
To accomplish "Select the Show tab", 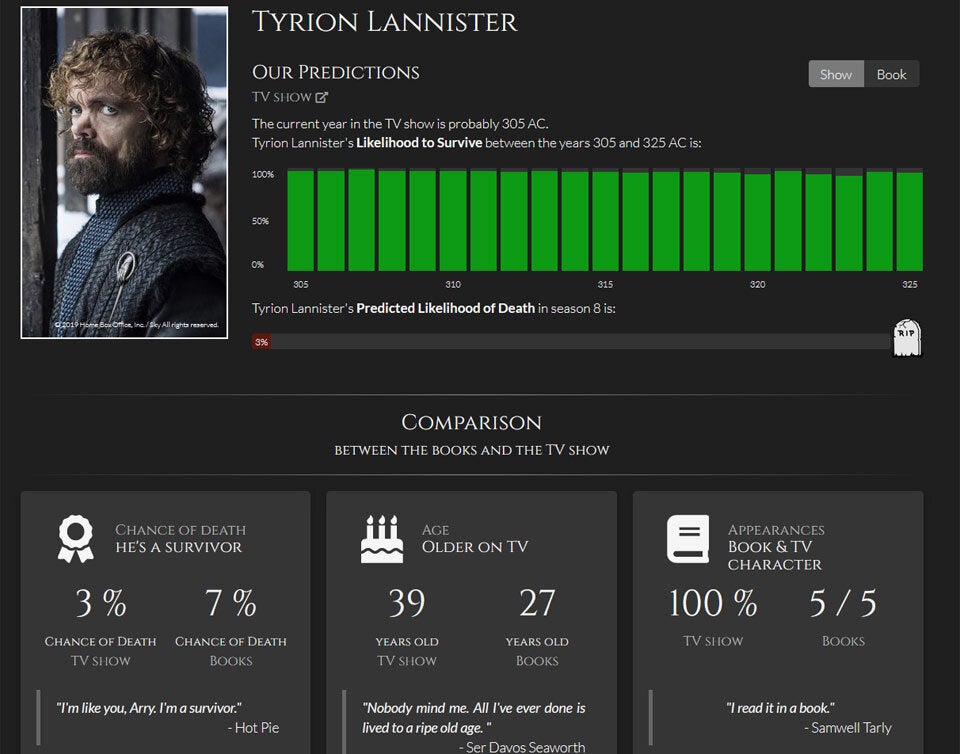I will pyautogui.click(x=836, y=73).
